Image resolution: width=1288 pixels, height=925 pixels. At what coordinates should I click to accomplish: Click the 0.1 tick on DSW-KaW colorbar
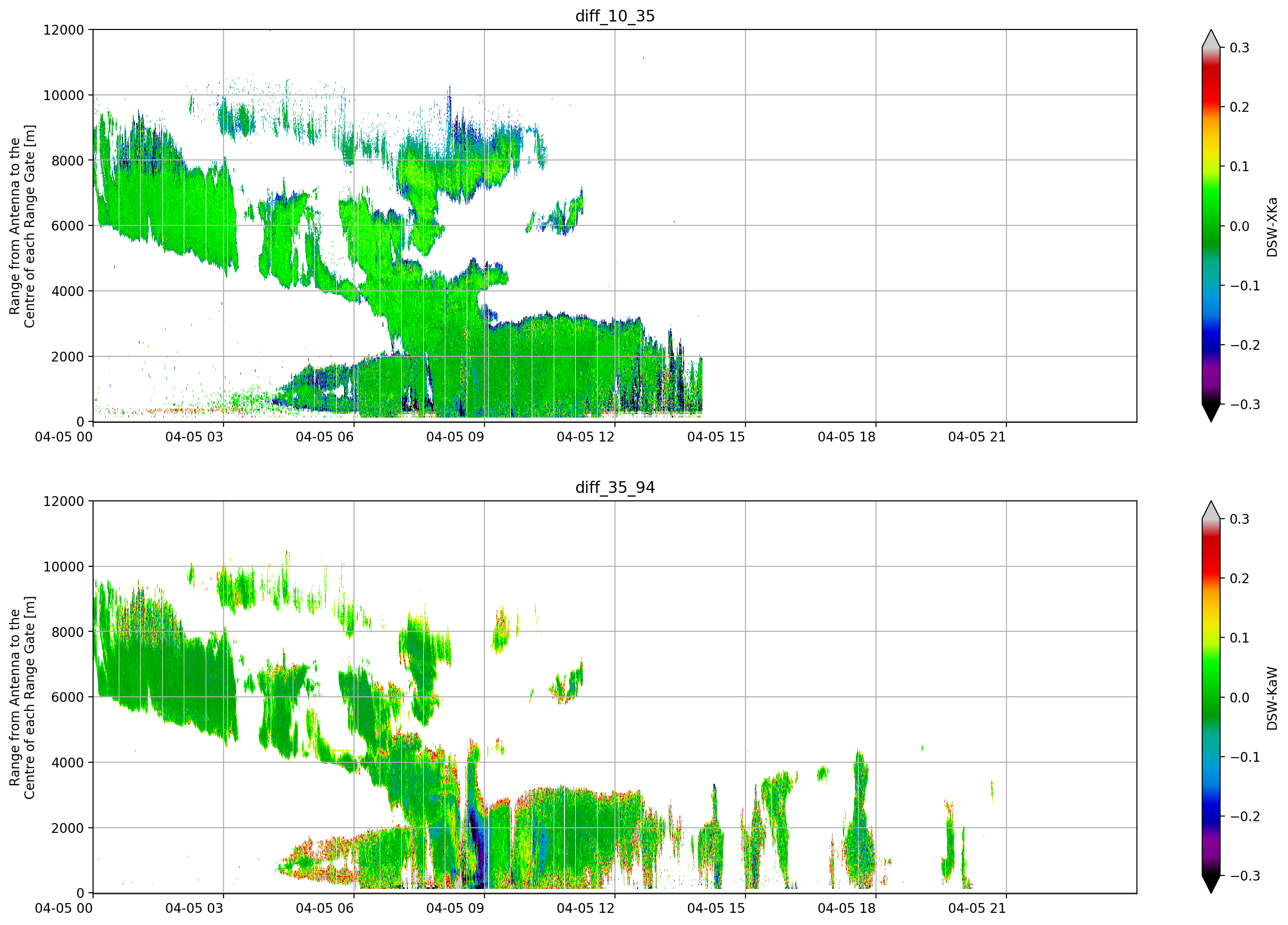pos(1240,638)
